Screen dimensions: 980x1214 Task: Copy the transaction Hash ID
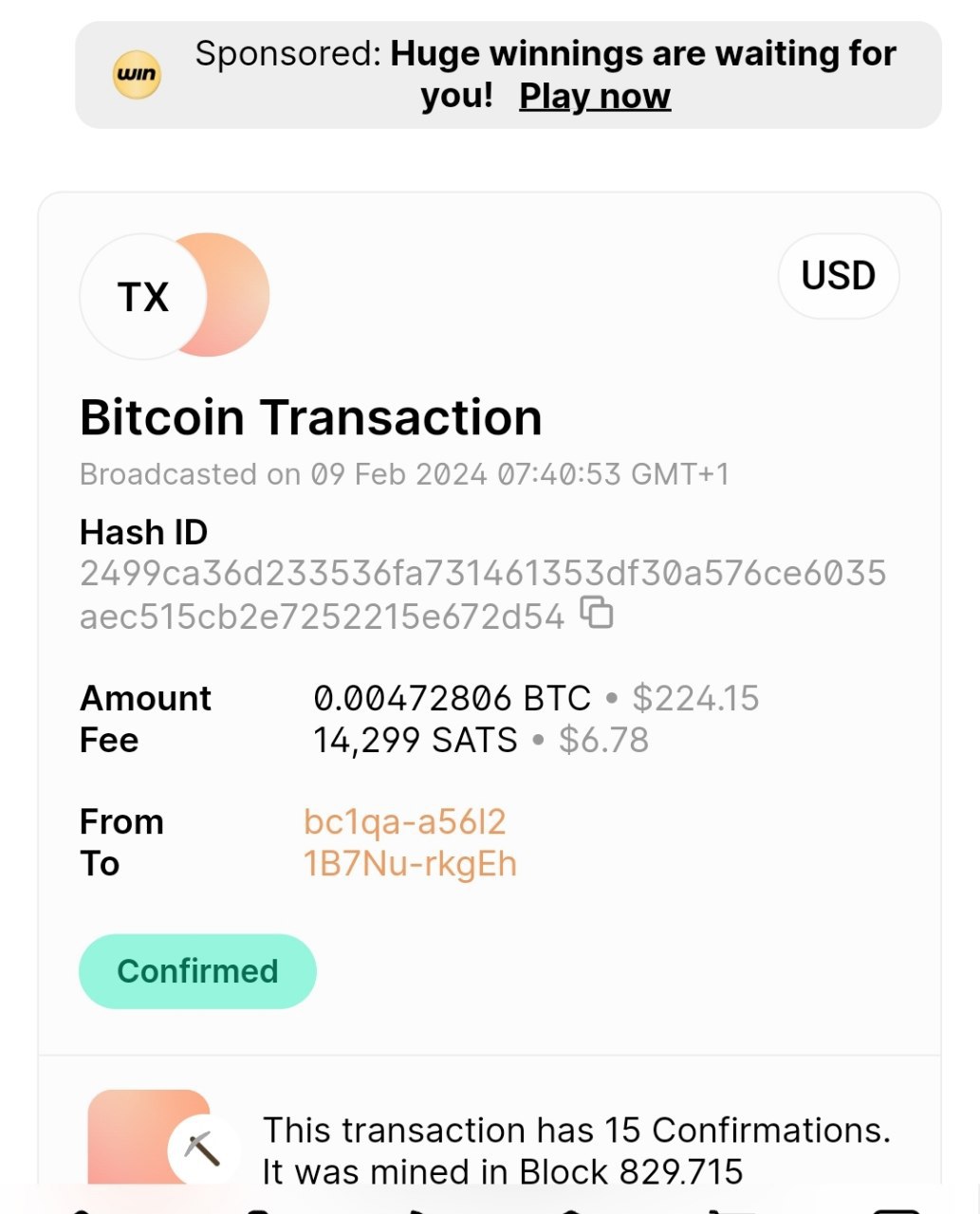(597, 614)
